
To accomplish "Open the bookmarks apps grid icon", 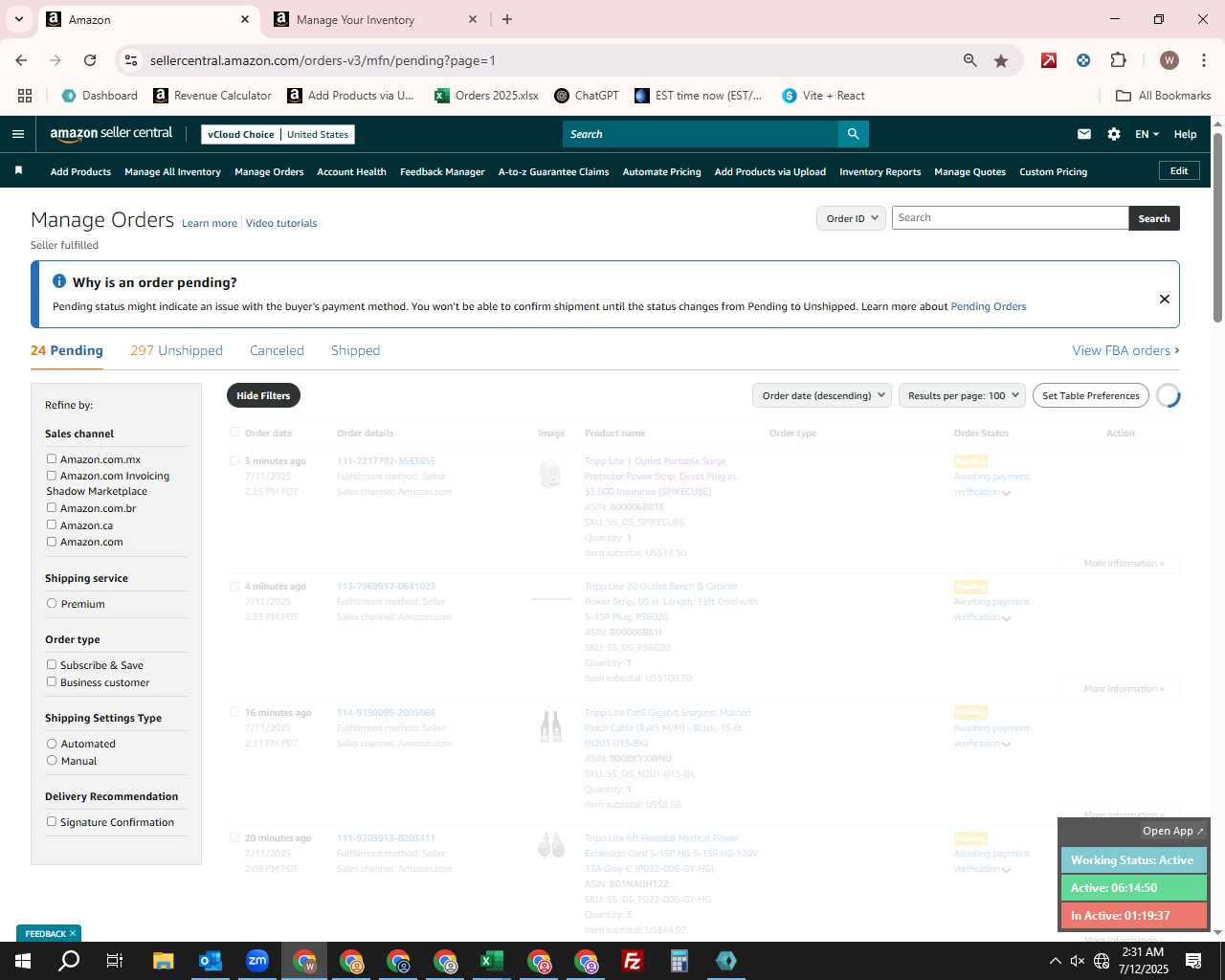I will [x=25, y=96].
